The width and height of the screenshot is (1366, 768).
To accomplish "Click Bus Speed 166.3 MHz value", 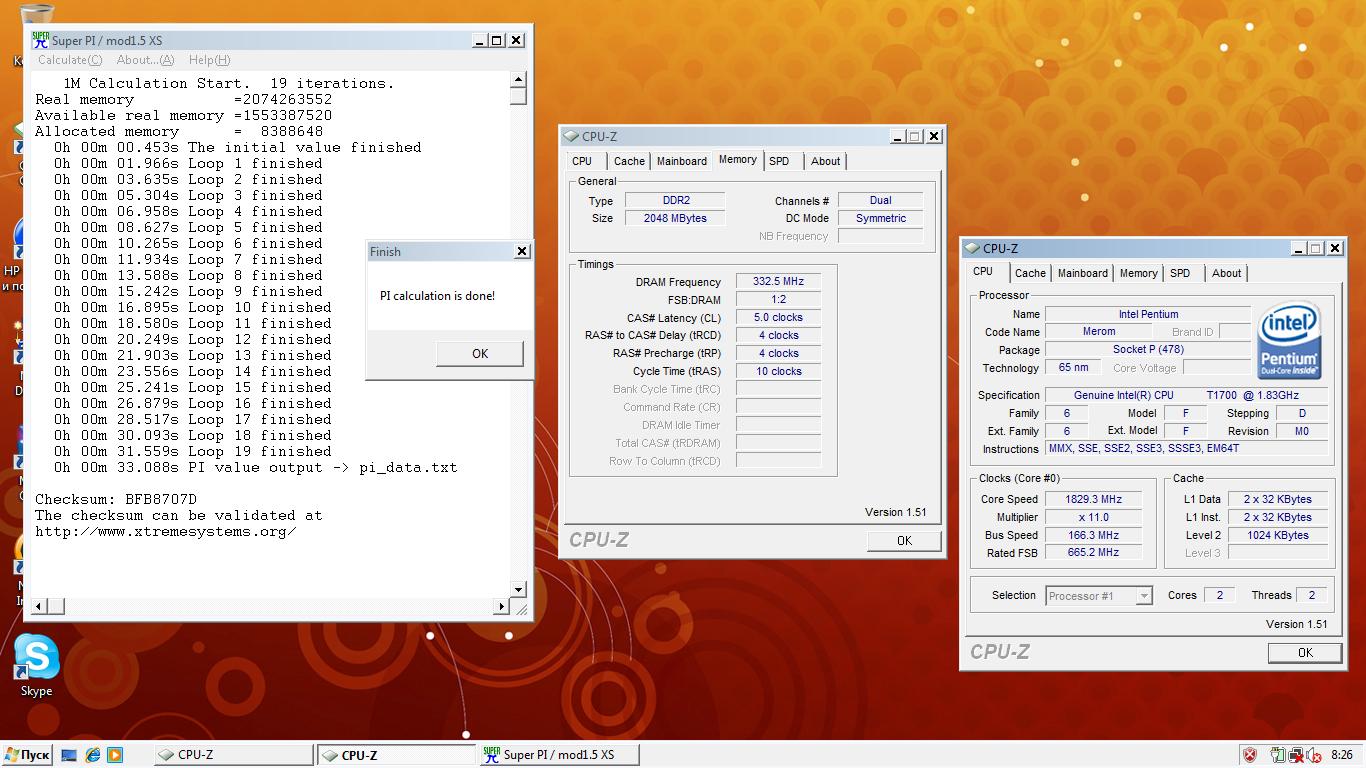I will tap(1094, 535).
